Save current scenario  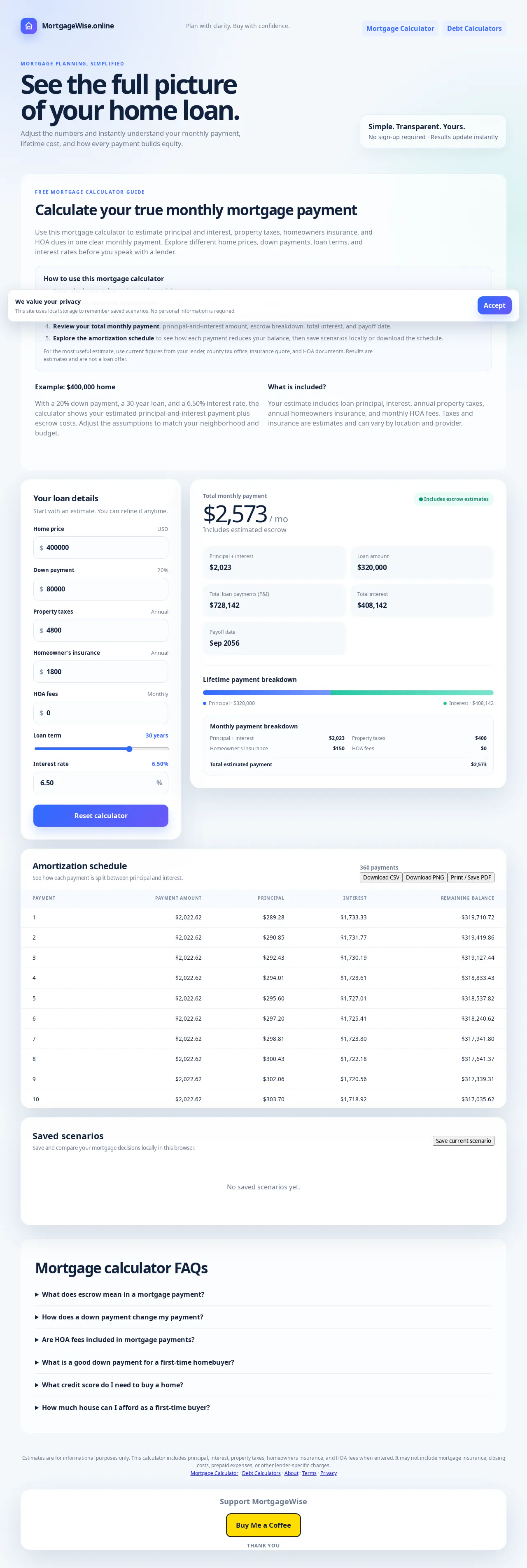[x=463, y=1141]
